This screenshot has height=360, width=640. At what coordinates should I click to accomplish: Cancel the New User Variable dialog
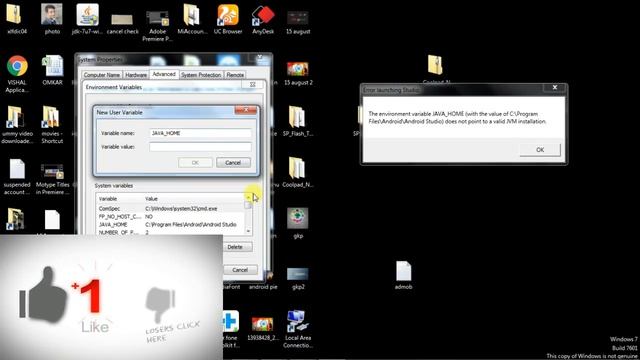coord(233,162)
